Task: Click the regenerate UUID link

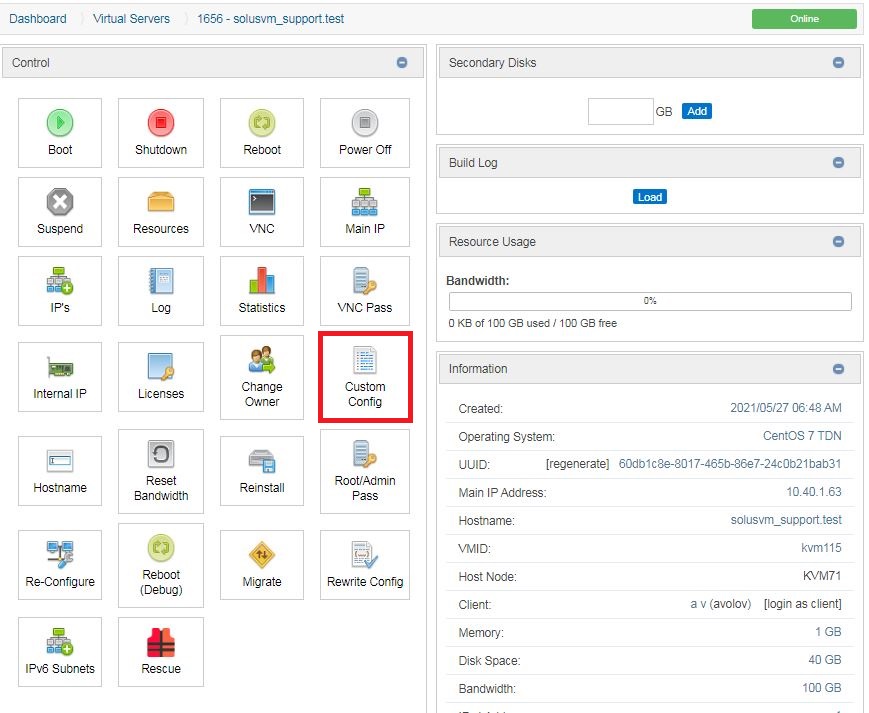Action: [x=577, y=464]
